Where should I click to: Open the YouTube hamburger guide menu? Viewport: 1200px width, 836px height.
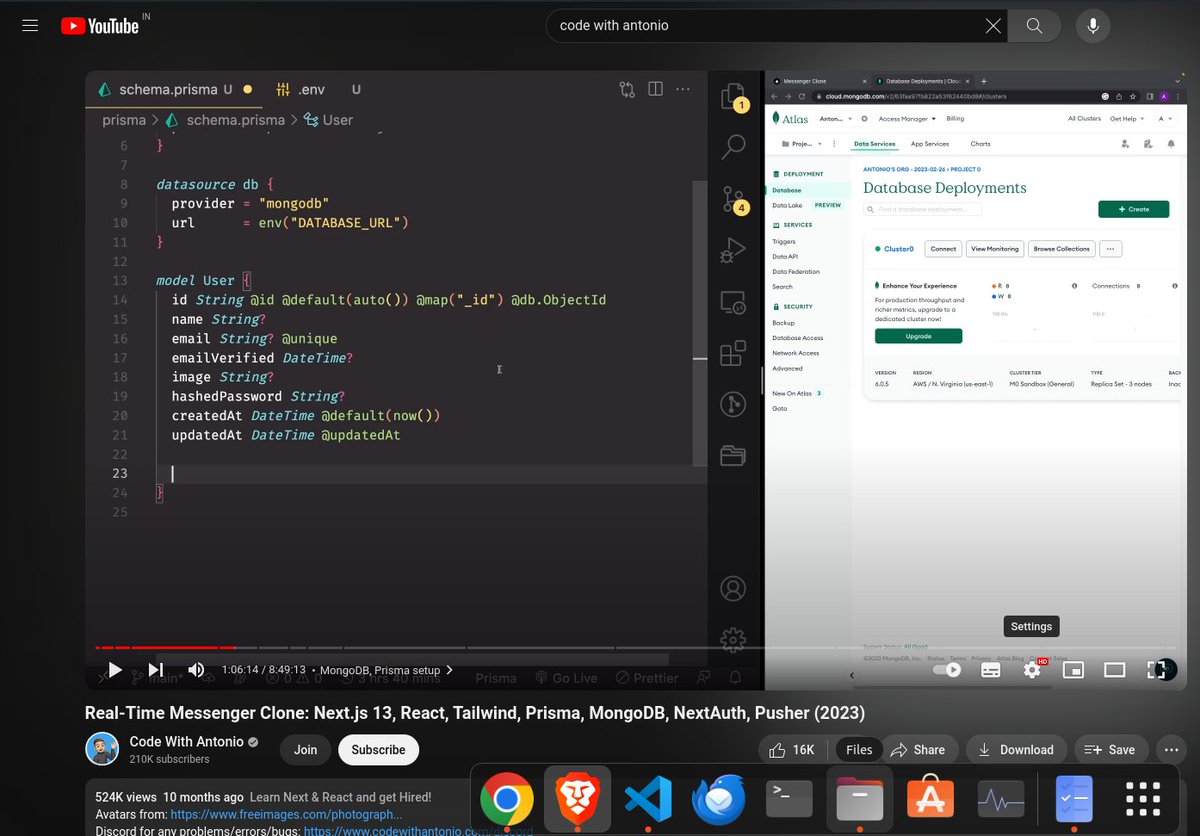pos(30,26)
